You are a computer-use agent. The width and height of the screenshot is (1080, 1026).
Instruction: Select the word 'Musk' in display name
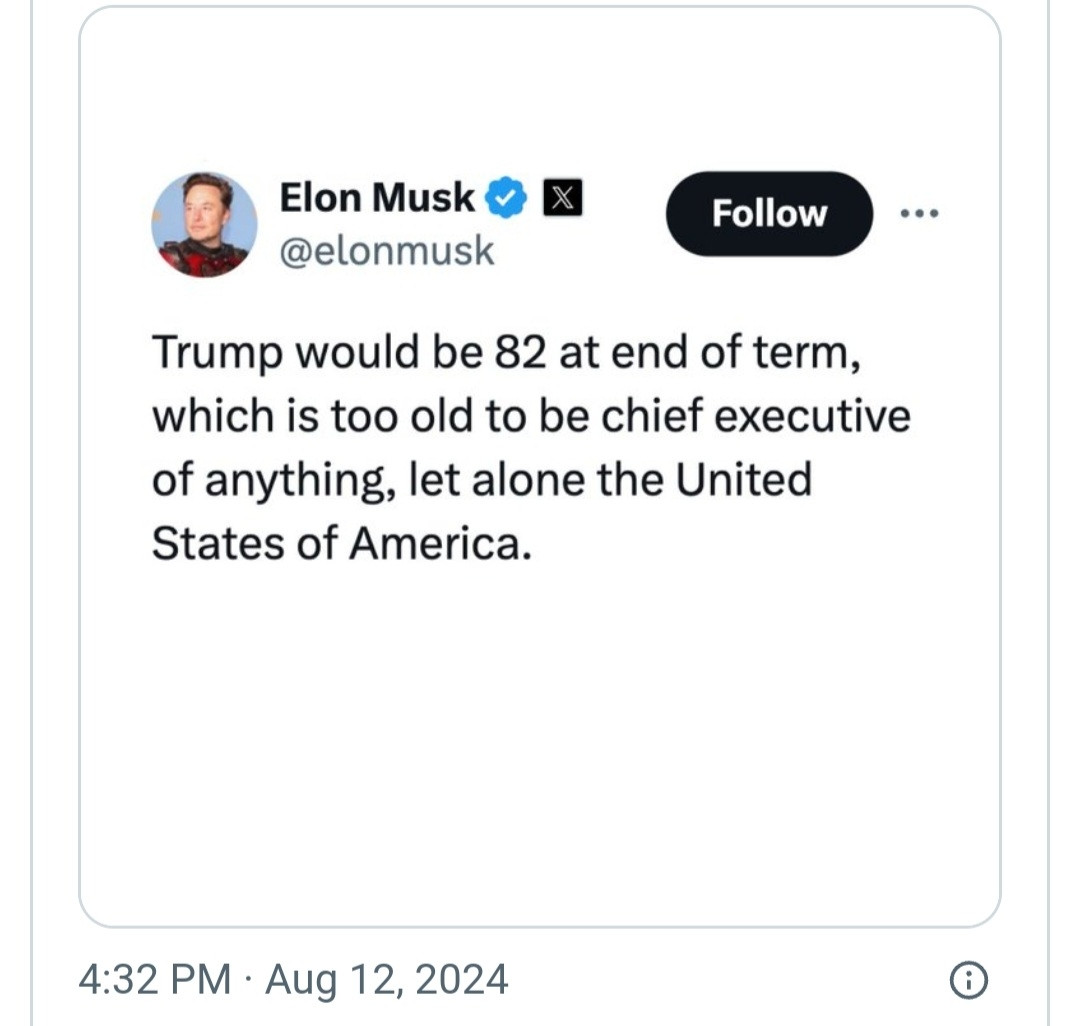424,198
